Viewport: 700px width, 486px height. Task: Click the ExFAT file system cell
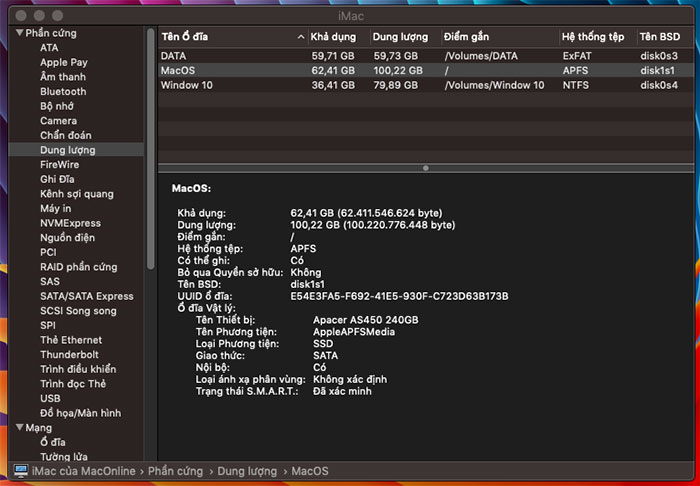[x=577, y=56]
